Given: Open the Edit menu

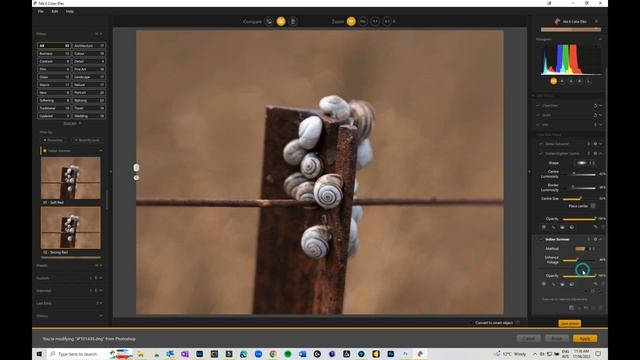Looking at the screenshot, I should pos(55,11).
